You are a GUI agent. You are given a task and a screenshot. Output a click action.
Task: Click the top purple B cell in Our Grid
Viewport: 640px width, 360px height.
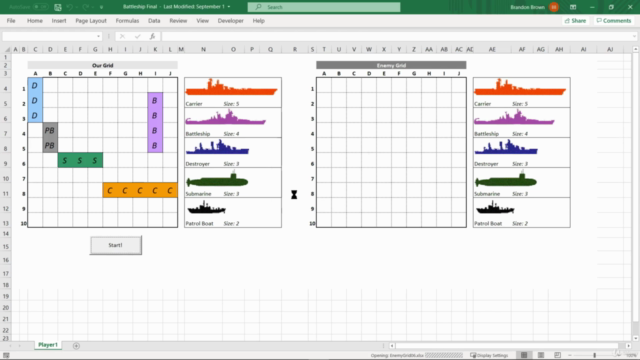[x=155, y=100]
